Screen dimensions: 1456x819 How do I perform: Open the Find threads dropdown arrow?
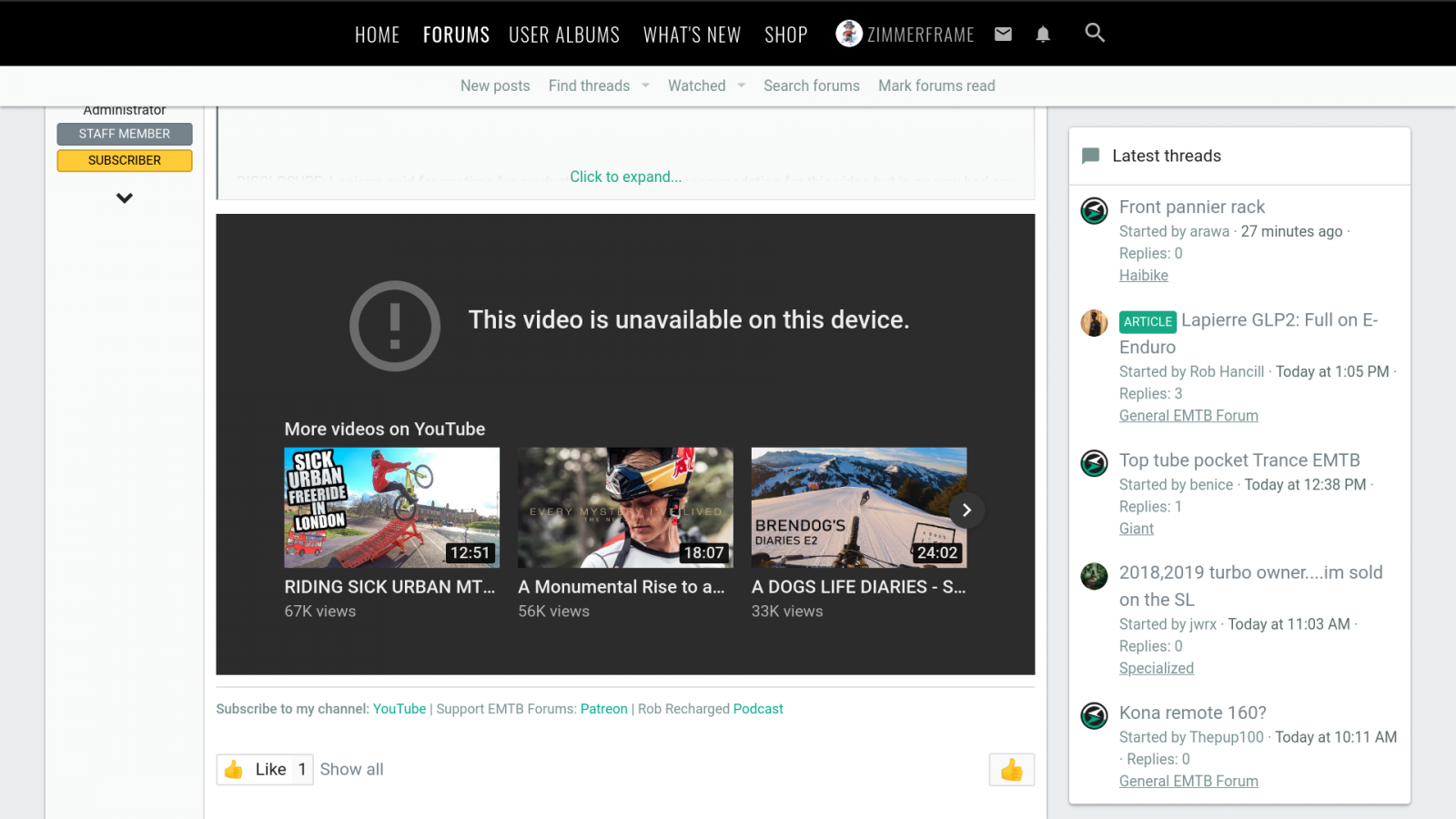click(646, 86)
